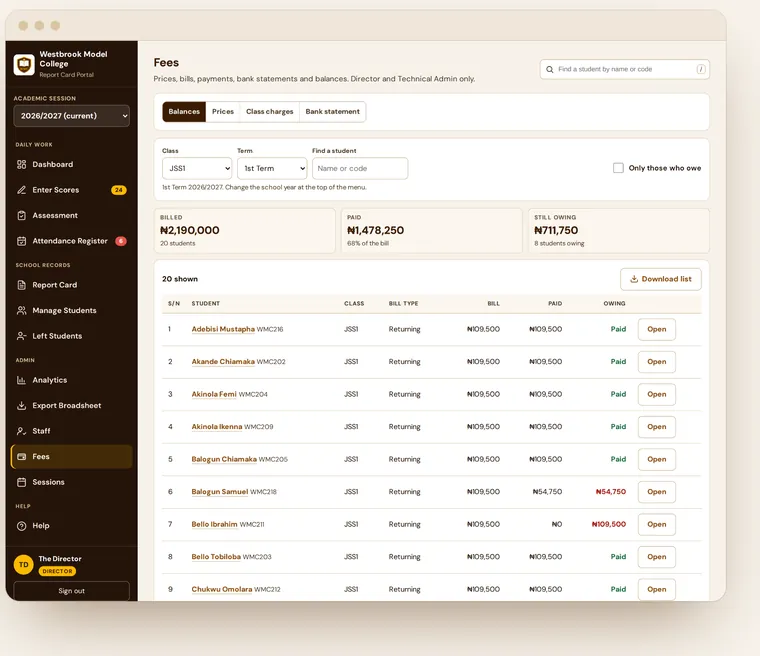760x656 pixels.
Task: Open Export Broadsheet in sidebar
Action: click(x=72, y=405)
